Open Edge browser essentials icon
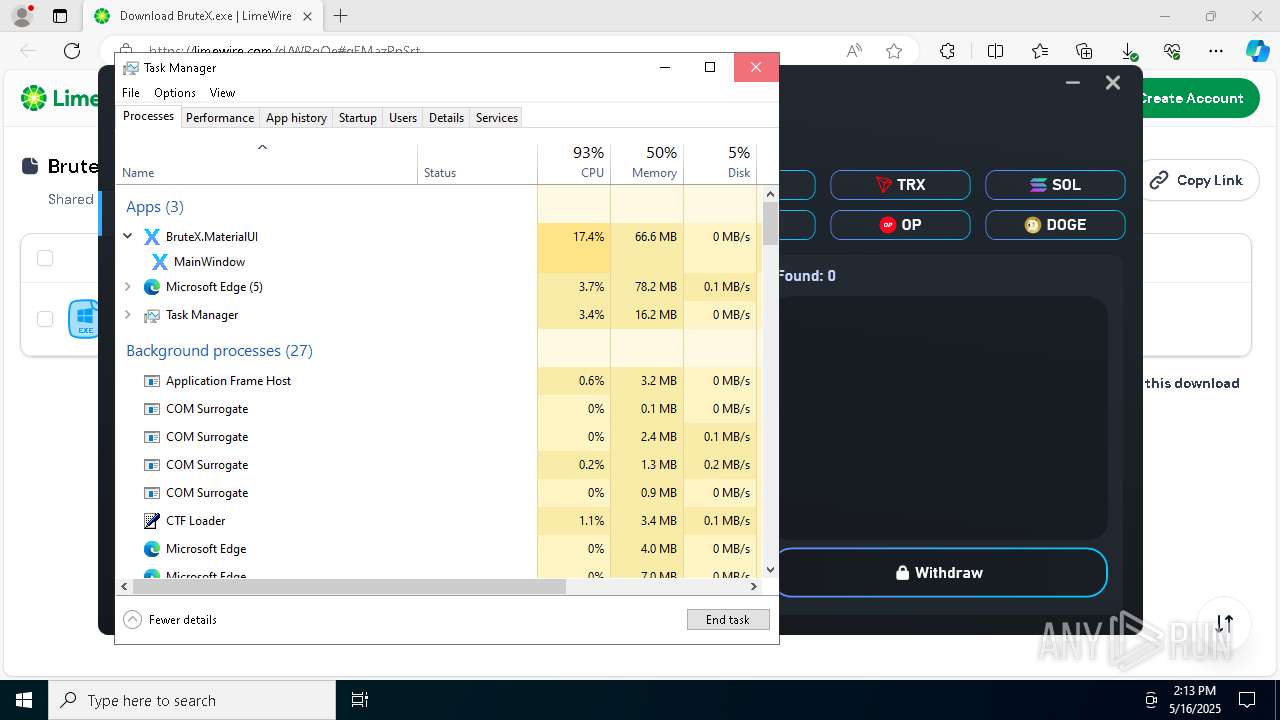The height and width of the screenshot is (720, 1280). tap(1172, 51)
